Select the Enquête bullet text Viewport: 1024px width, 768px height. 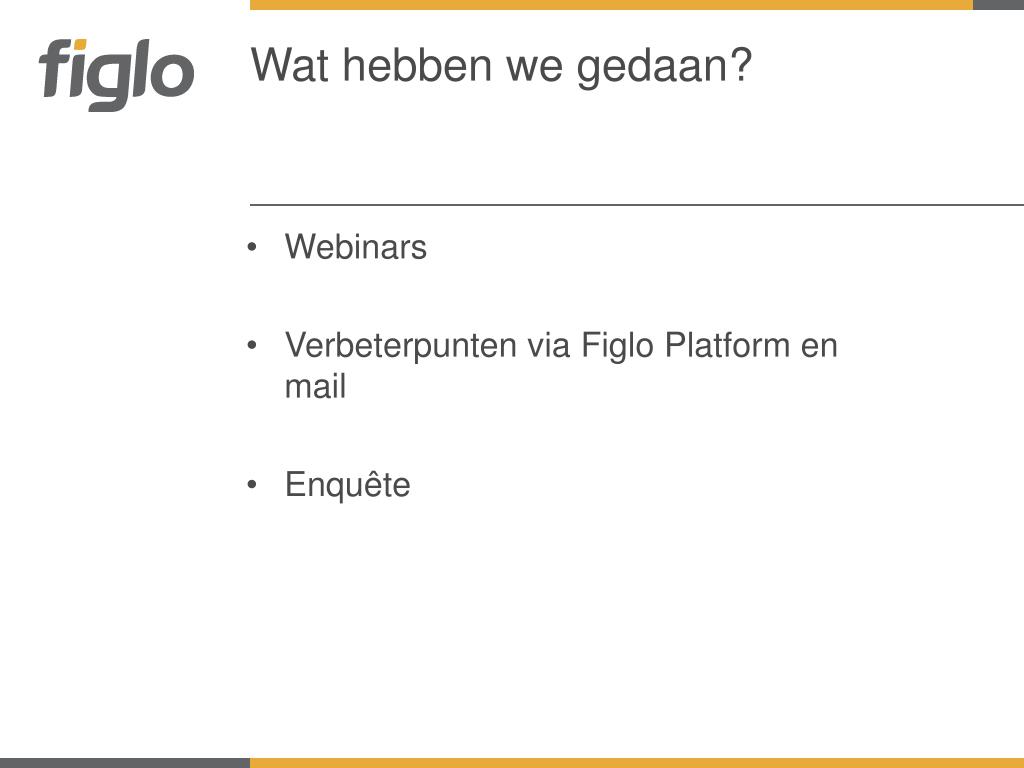pos(348,485)
